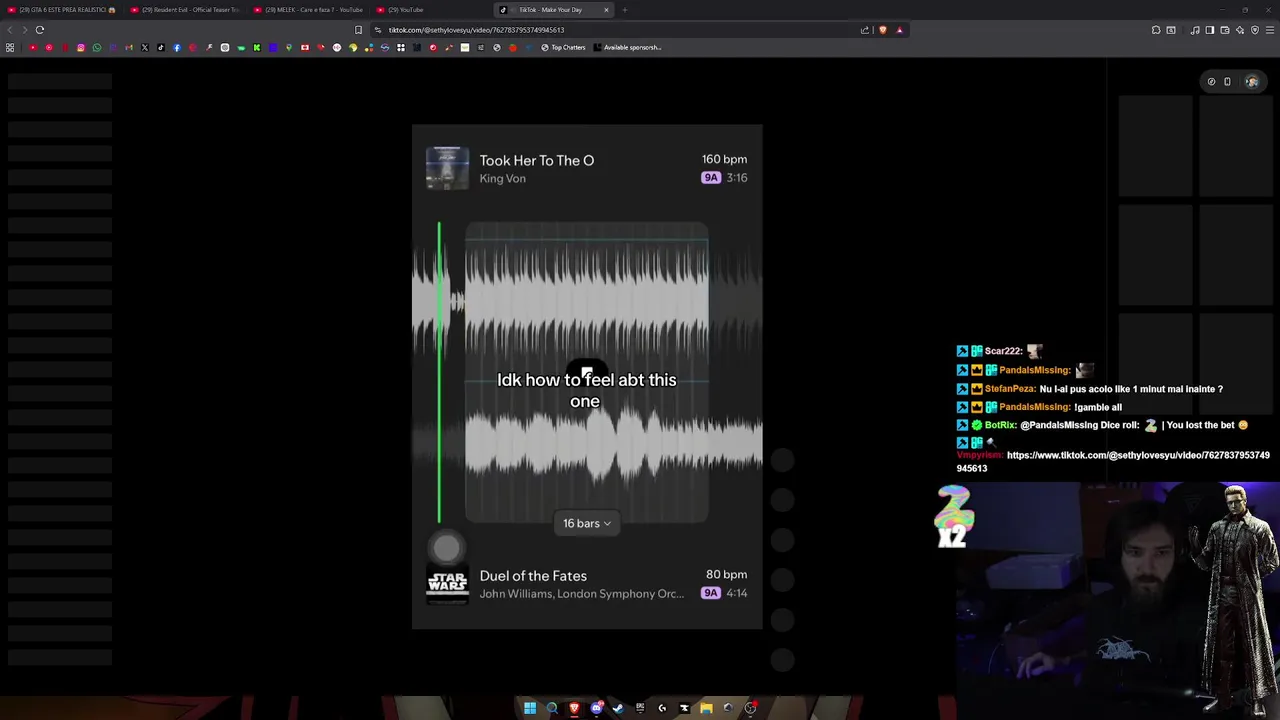1280x720 pixels.
Task: Open the Kick bookmark icon
Action: (x=257, y=47)
